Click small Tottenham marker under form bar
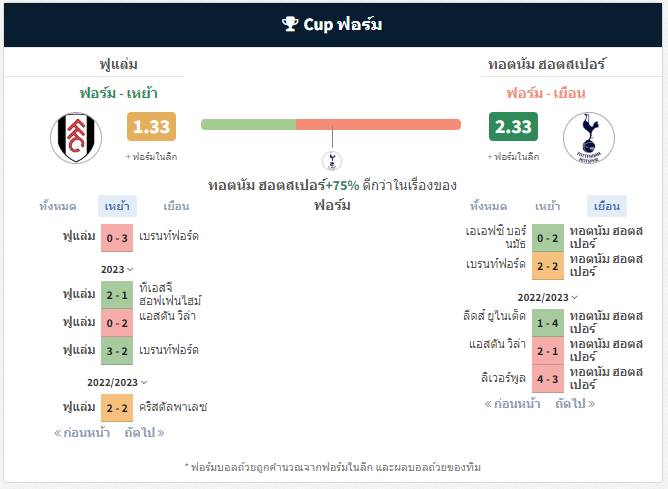Screen dimensions: 668x489 332,161
